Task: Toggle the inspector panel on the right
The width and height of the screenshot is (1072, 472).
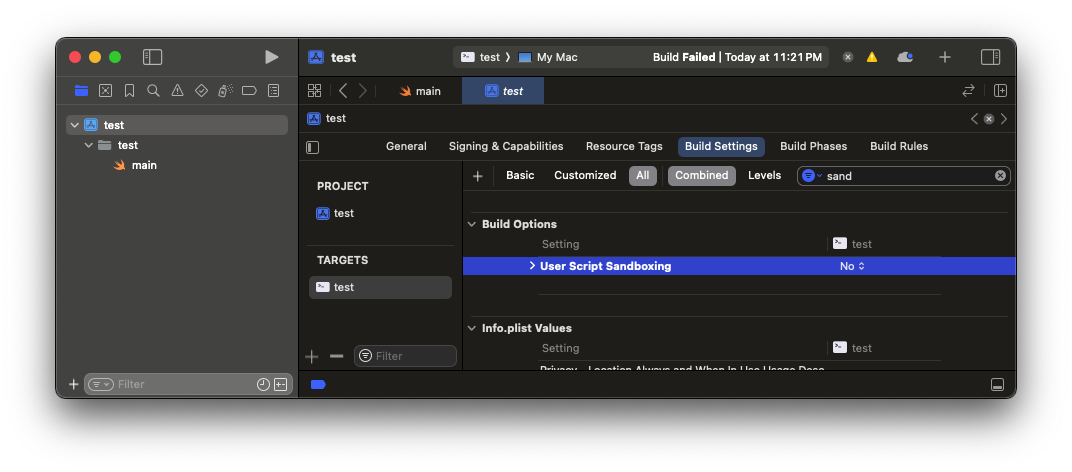Action: click(x=990, y=57)
